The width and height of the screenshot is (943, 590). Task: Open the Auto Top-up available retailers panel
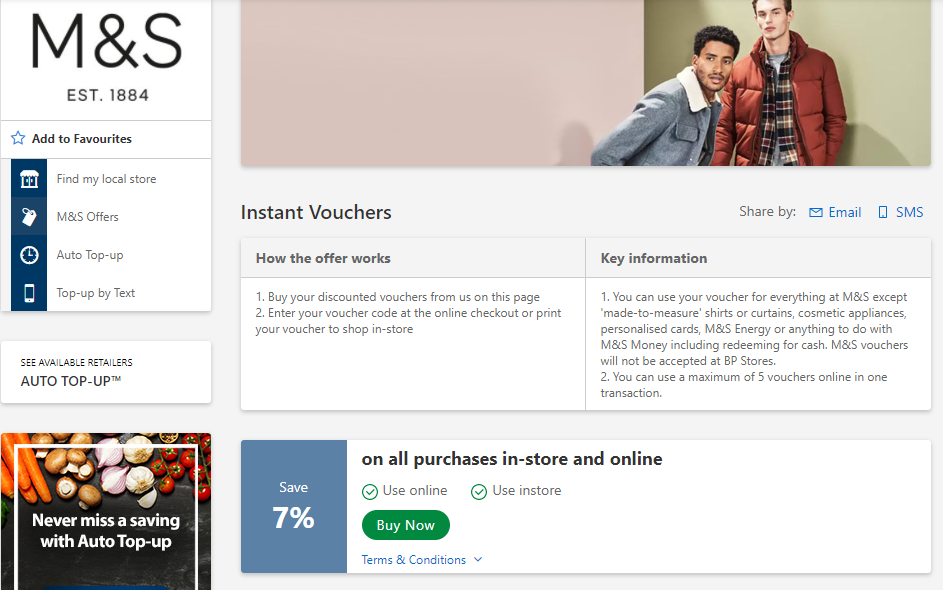point(106,372)
